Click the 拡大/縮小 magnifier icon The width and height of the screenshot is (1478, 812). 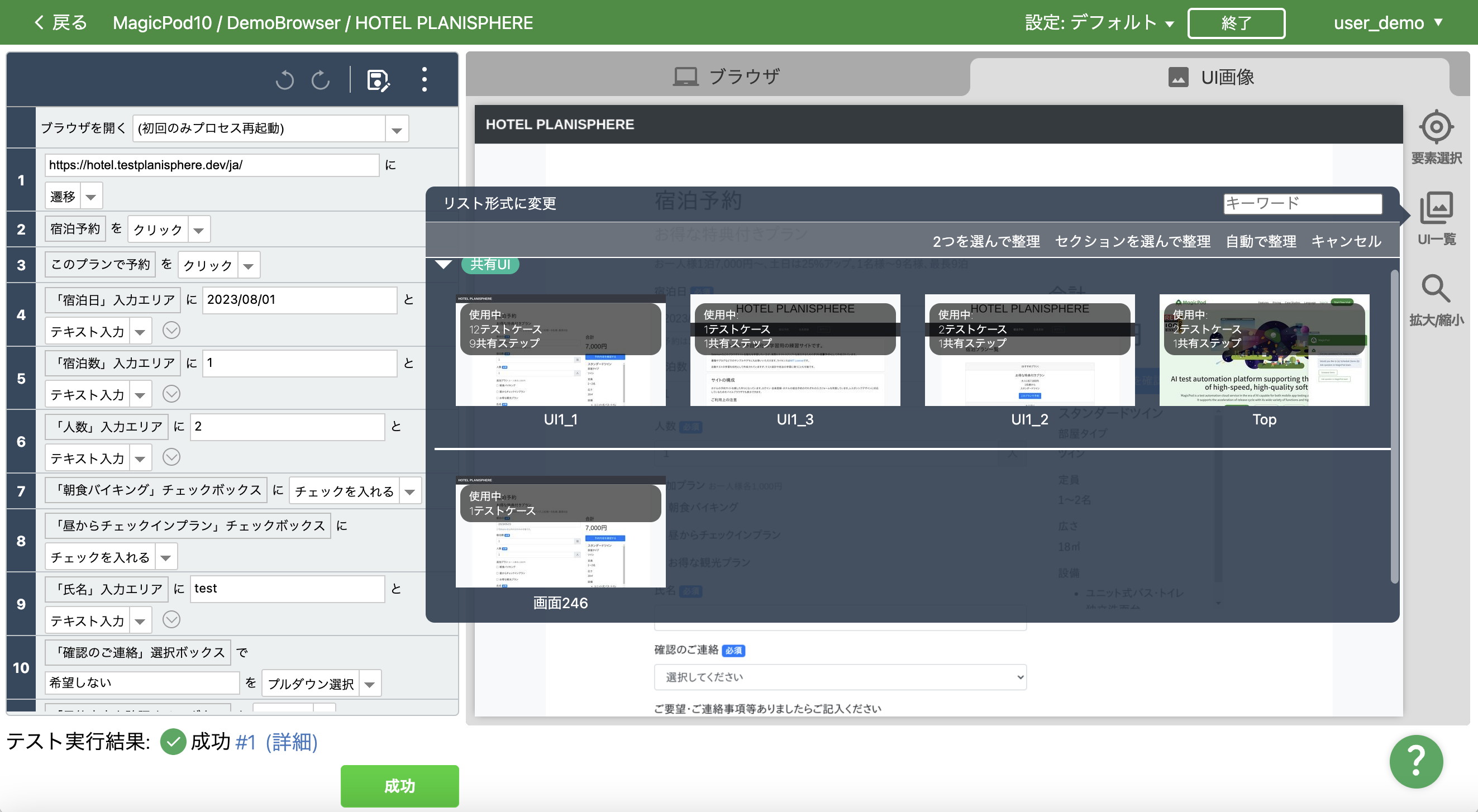1436,288
